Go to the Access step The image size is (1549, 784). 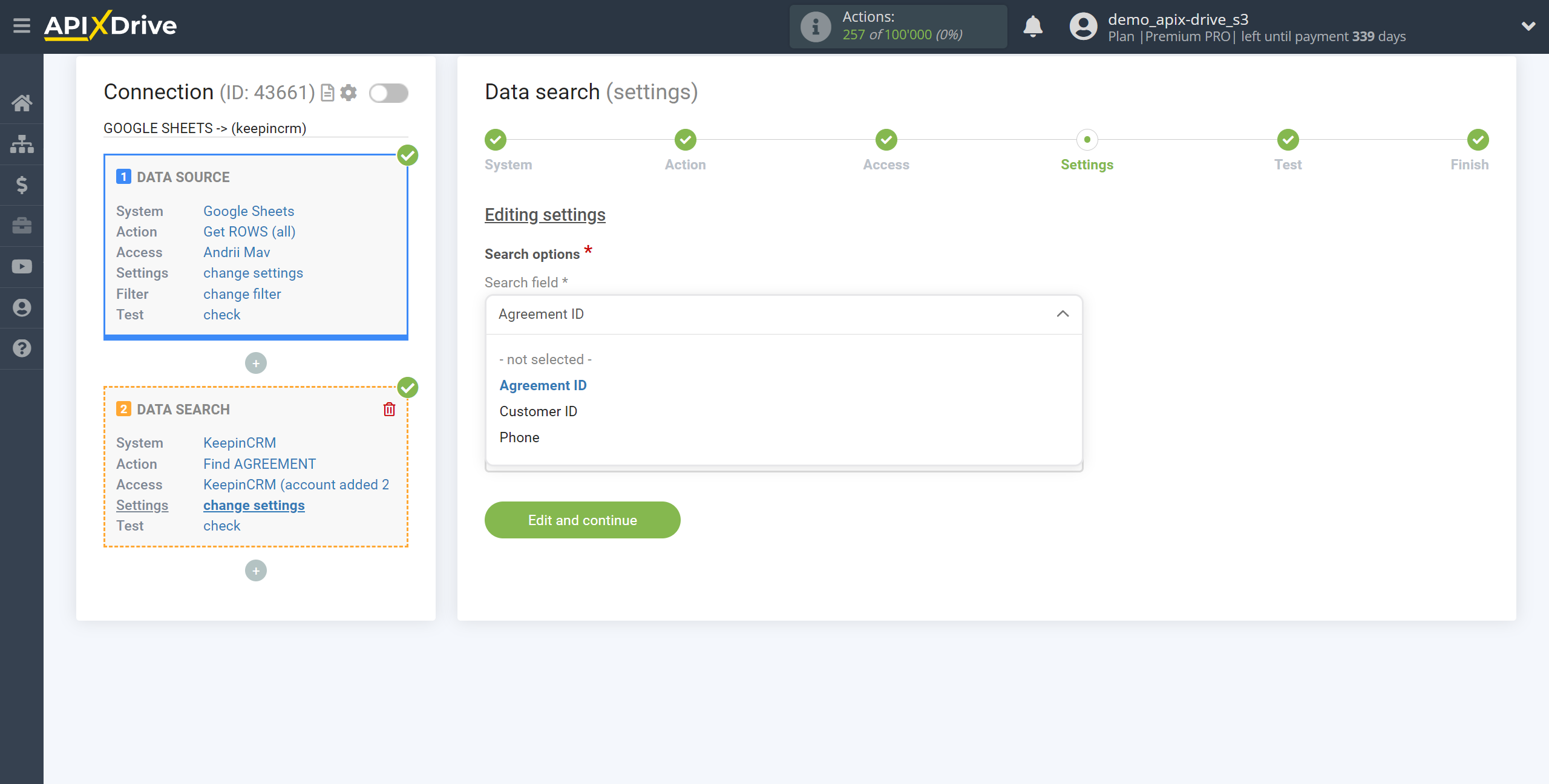pyautogui.click(x=886, y=140)
